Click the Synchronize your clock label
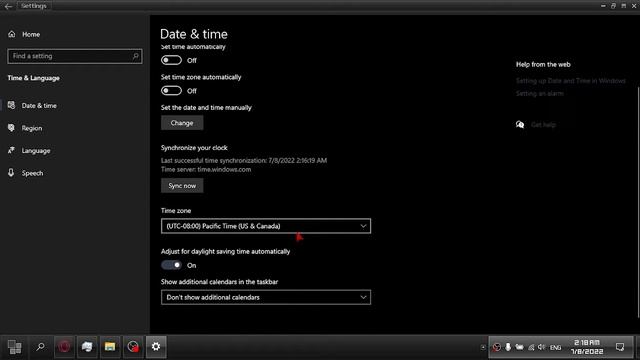Image resolution: width=640 pixels, height=360 pixels. pyautogui.click(x=194, y=148)
